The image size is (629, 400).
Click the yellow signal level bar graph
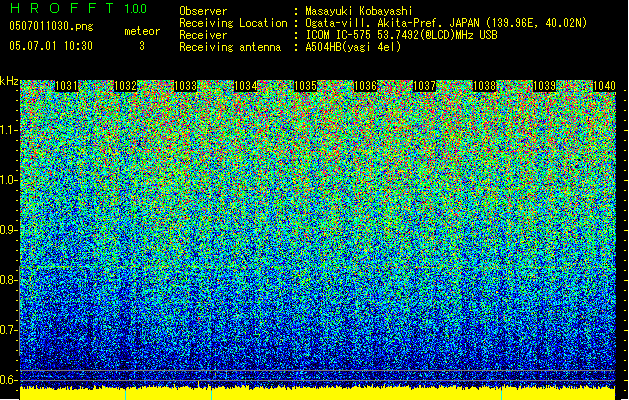(x=317, y=394)
